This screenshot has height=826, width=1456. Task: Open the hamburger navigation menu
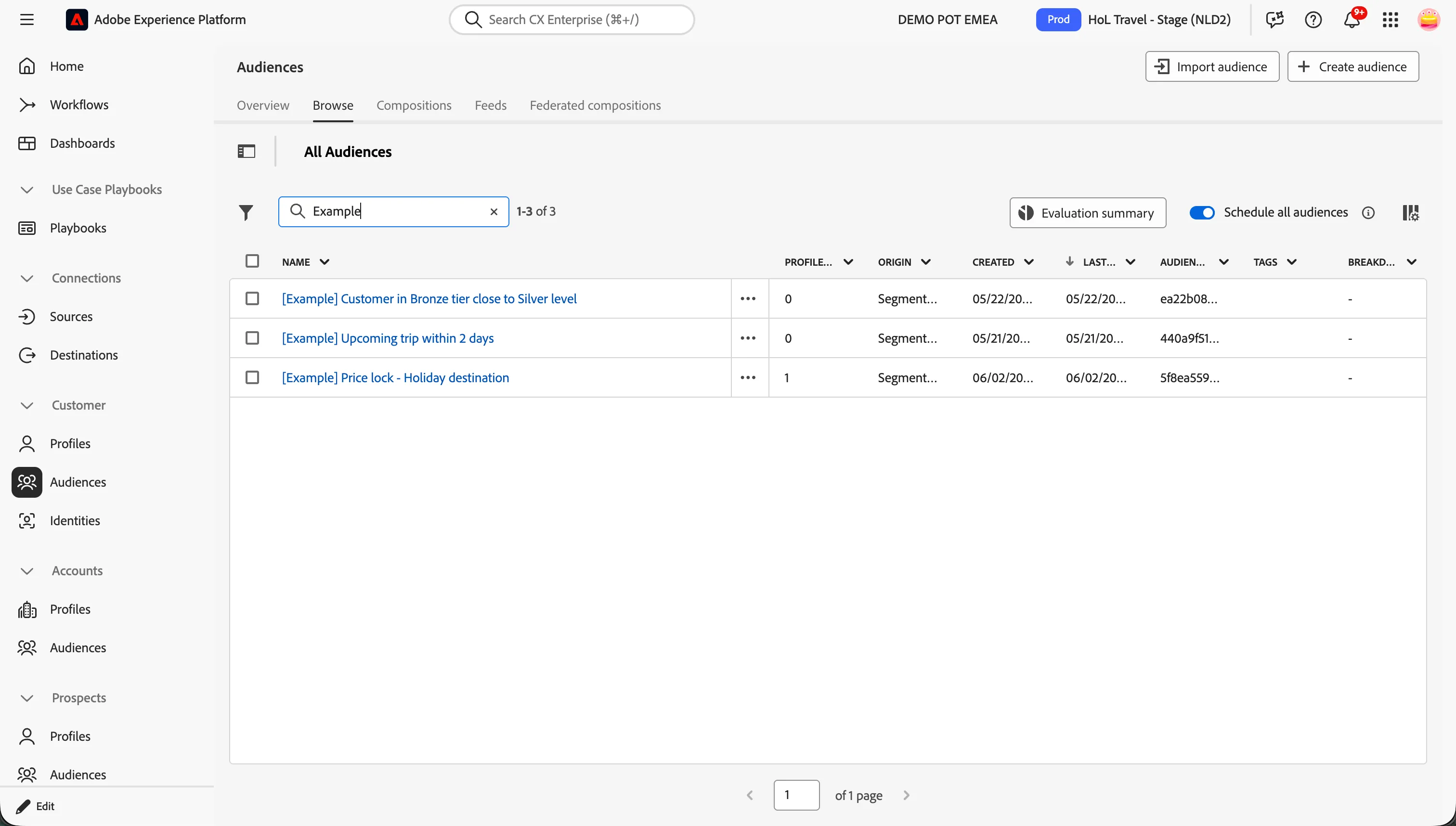26,20
